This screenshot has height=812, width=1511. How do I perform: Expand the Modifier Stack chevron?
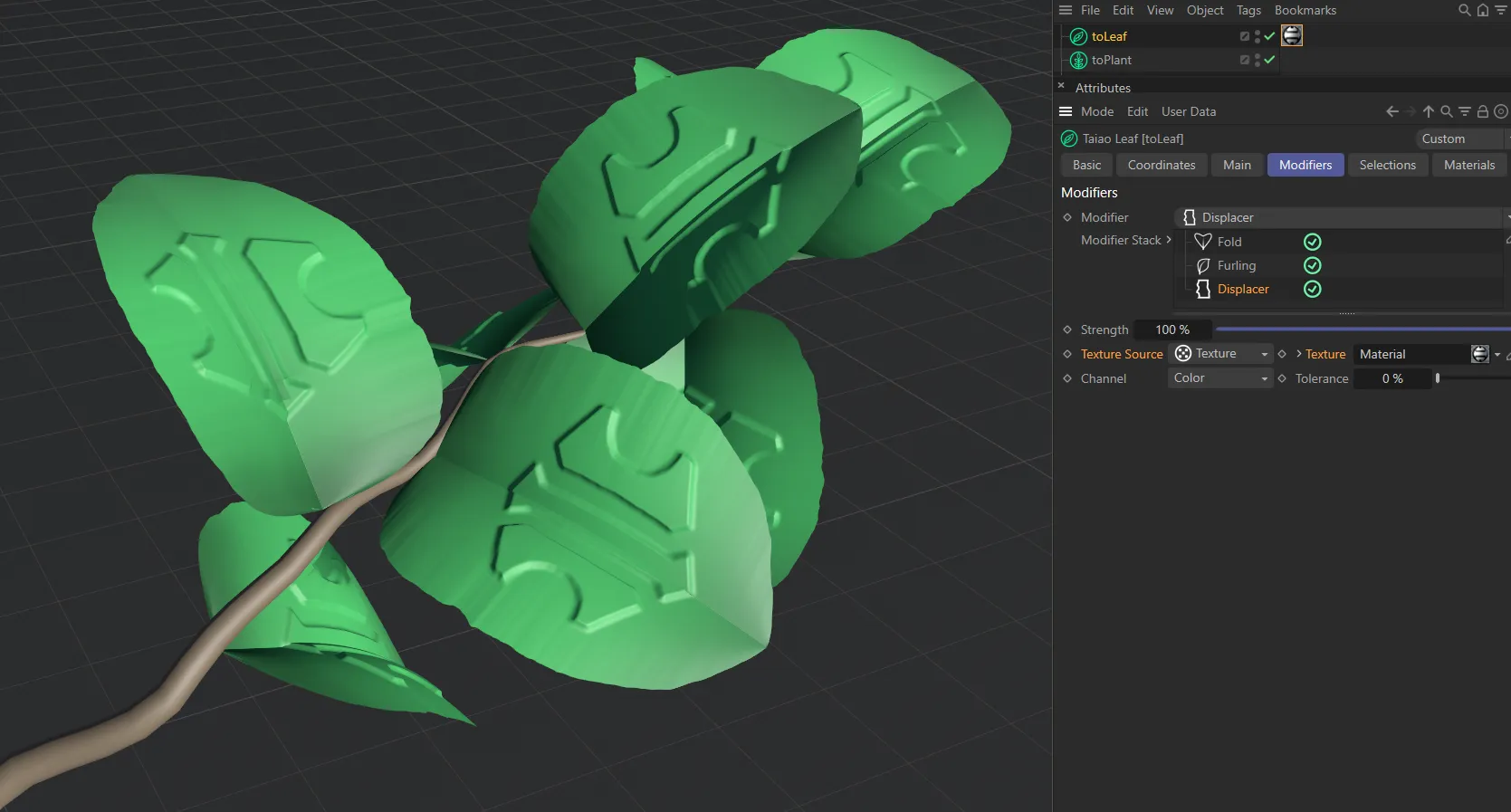pyautogui.click(x=1169, y=240)
